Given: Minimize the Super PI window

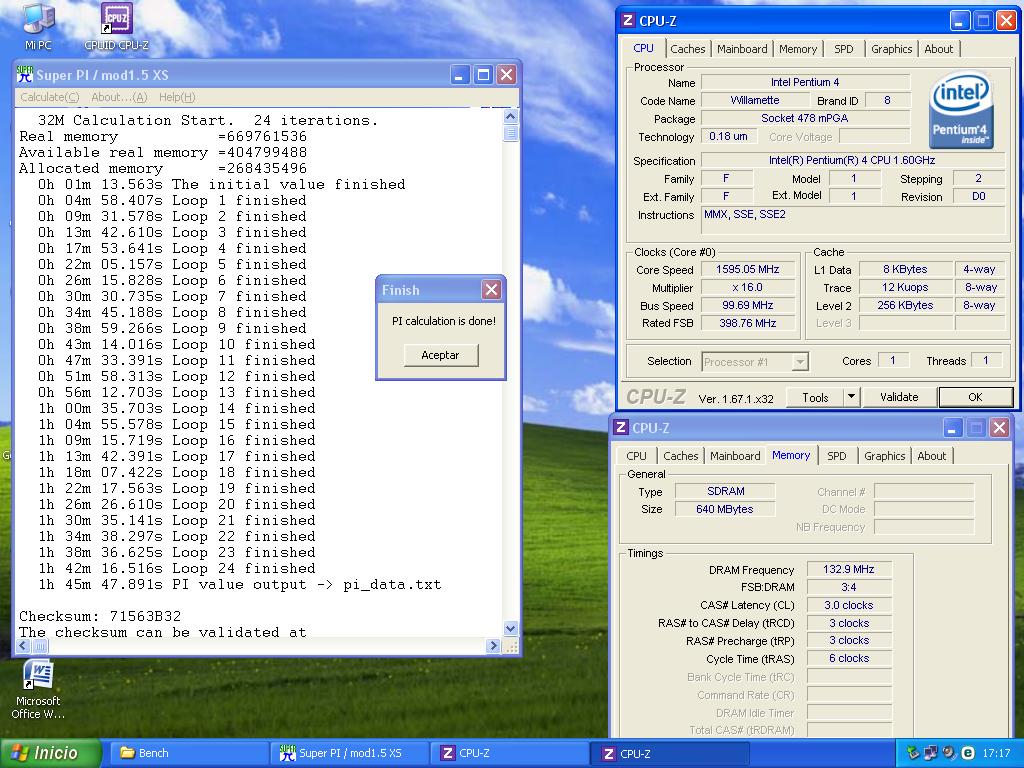Looking at the screenshot, I should pyautogui.click(x=460, y=74).
